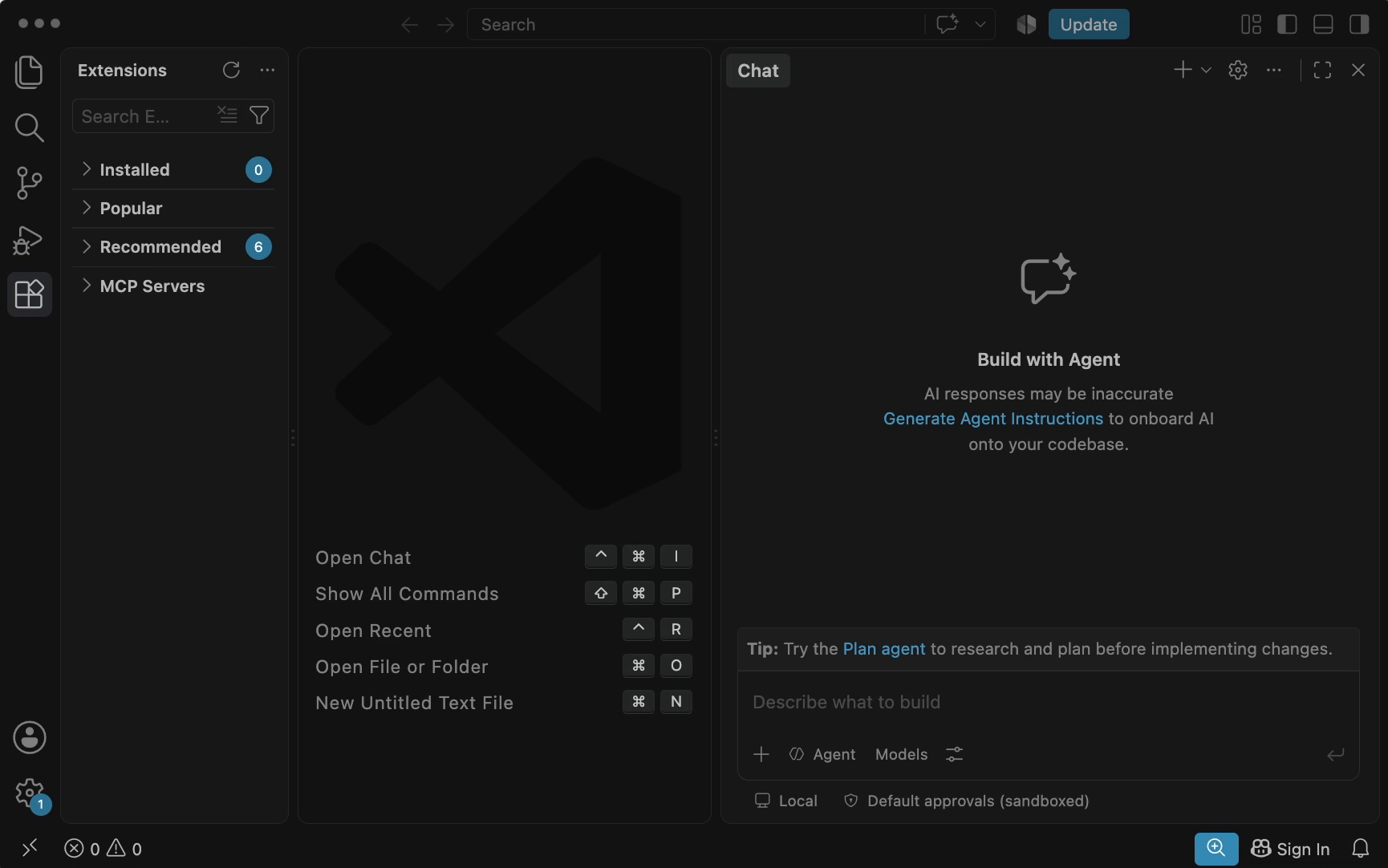Click the Update button
Viewport: 1388px width, 868px height.
pos(1089,24)
